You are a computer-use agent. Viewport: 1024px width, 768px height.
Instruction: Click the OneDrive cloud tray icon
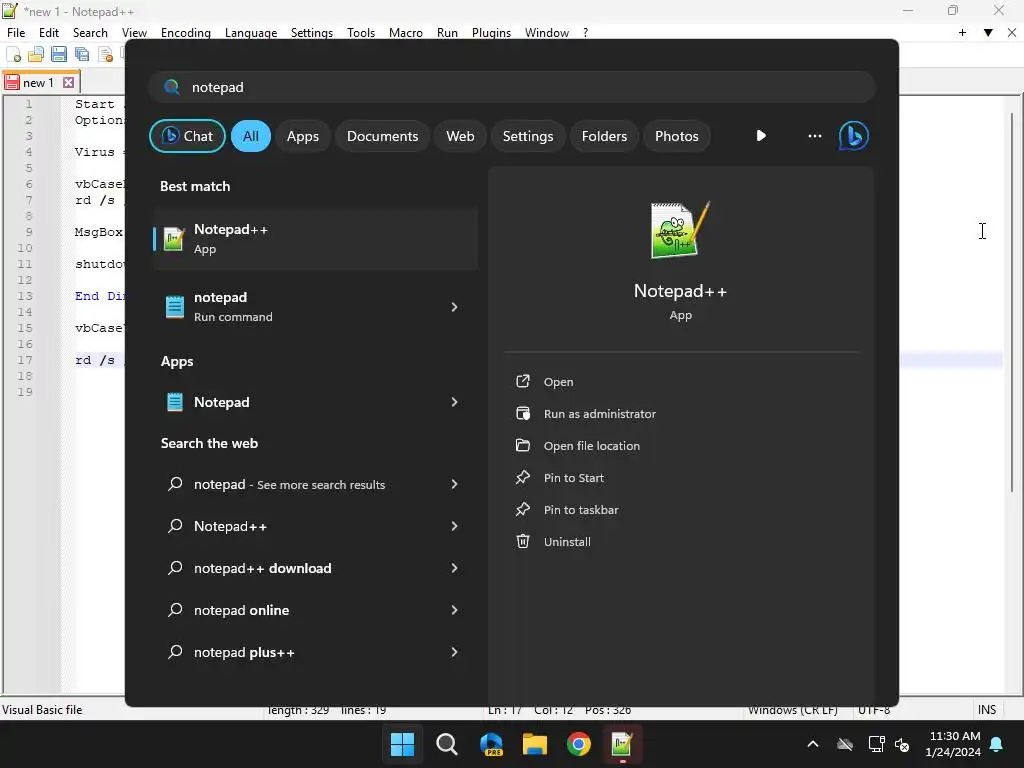(845, 744)
